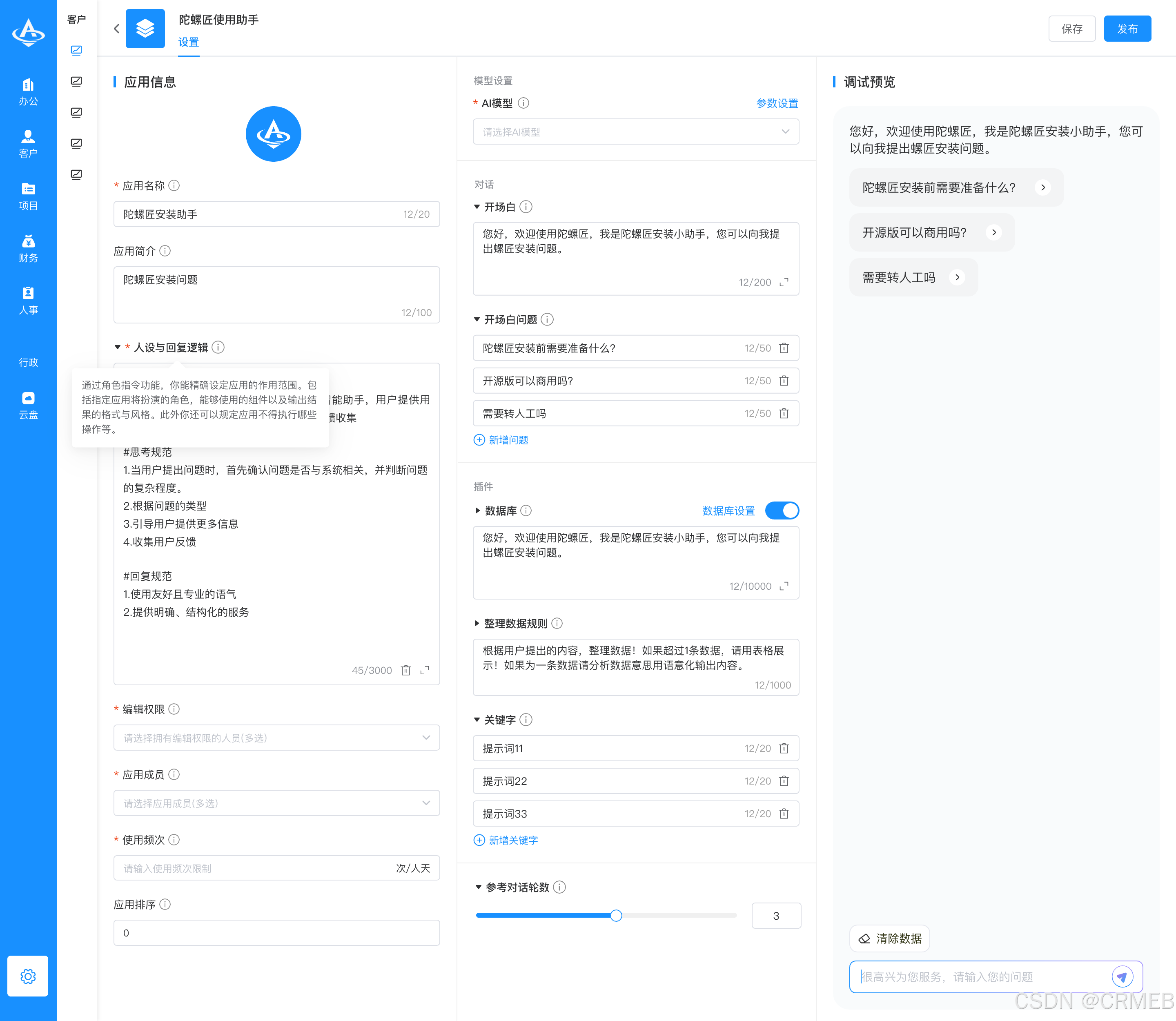Open the settings gear at sidebar bottom

tap(28, 976)
